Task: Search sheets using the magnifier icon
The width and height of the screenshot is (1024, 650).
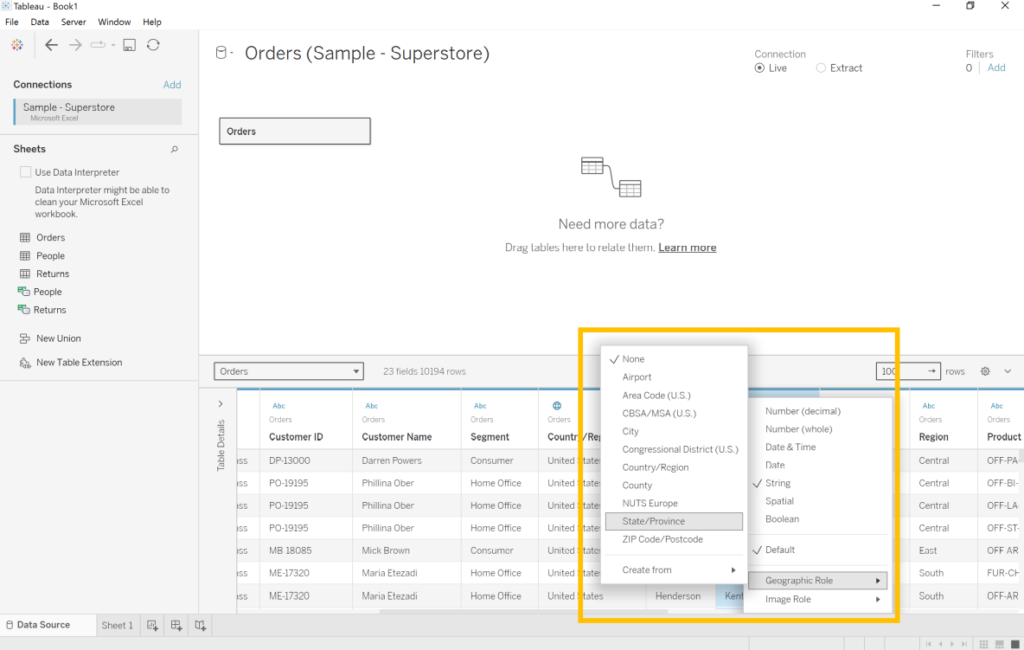Action: point(174,150)
